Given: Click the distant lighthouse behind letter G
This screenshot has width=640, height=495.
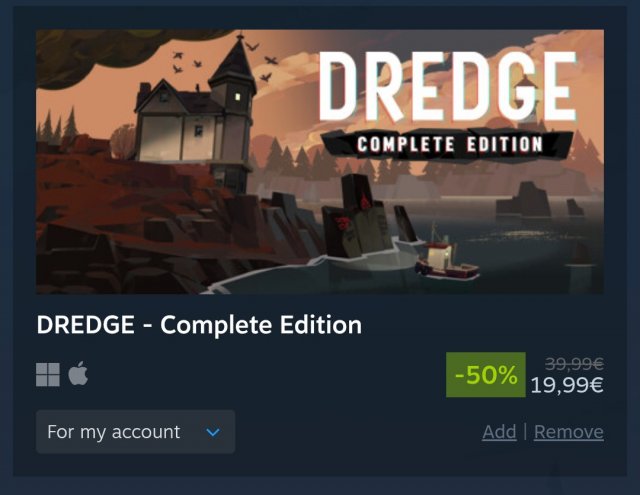Looking at the screenshot, I should click(527, 100).
